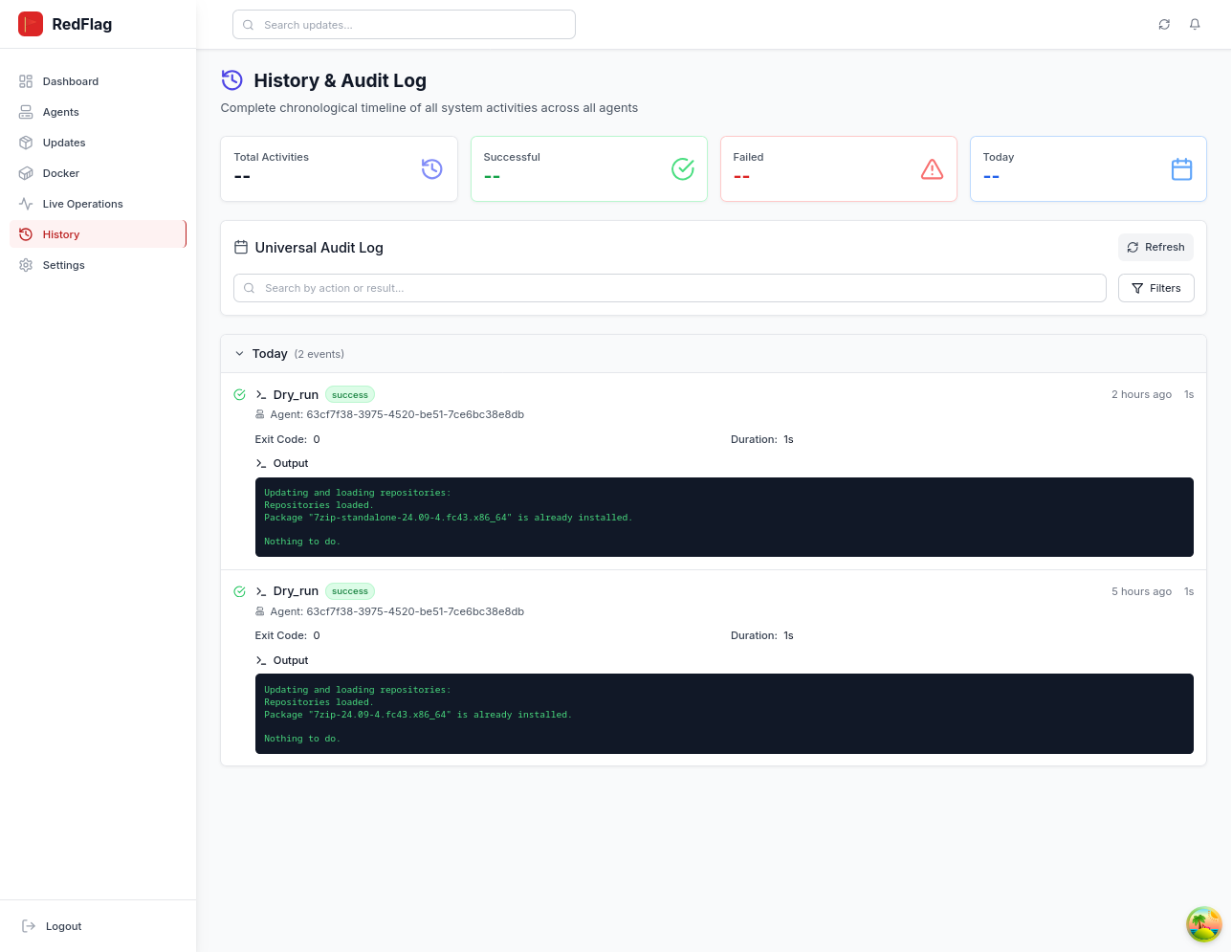Click the success badge on the second Dry_run
Image resolution: width=1232 pixels, height=952 pixels.
(x=349, y=591)
